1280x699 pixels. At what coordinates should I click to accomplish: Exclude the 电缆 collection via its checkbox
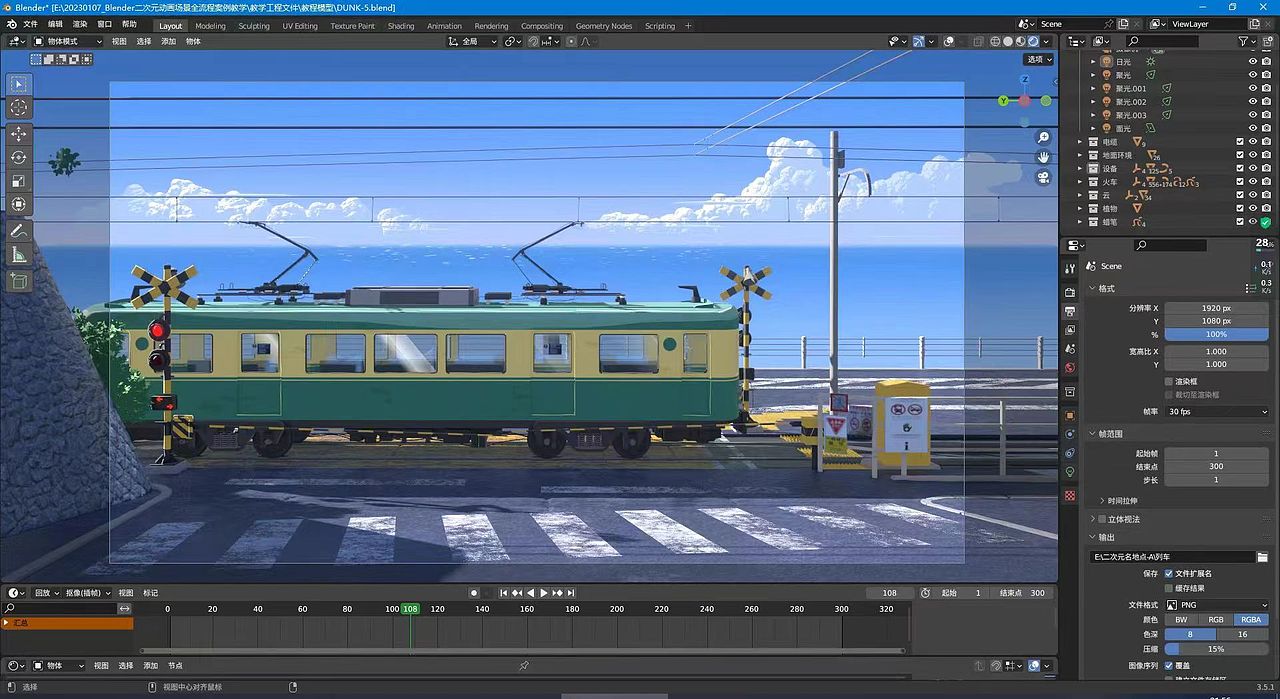pyautogui.click(x=1240, y=142)
